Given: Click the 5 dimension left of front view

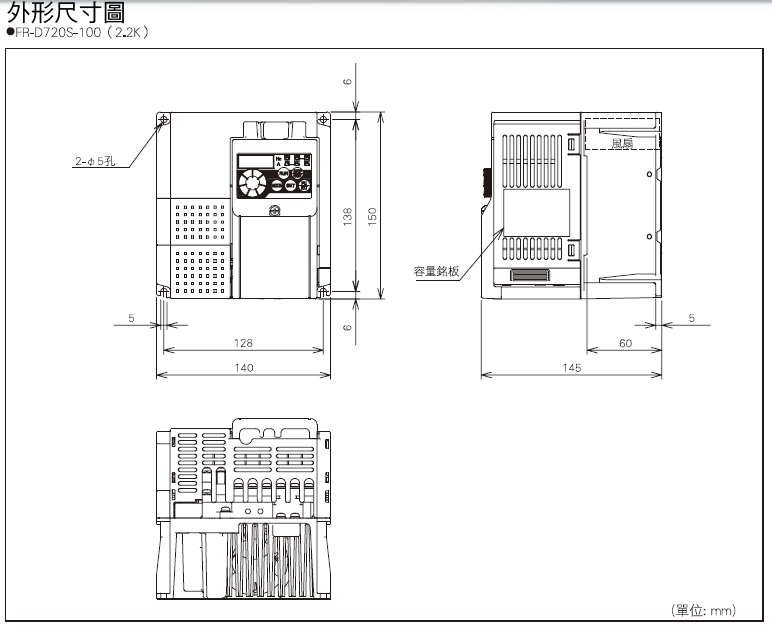Looking at the screenshot, I should 131,318.
